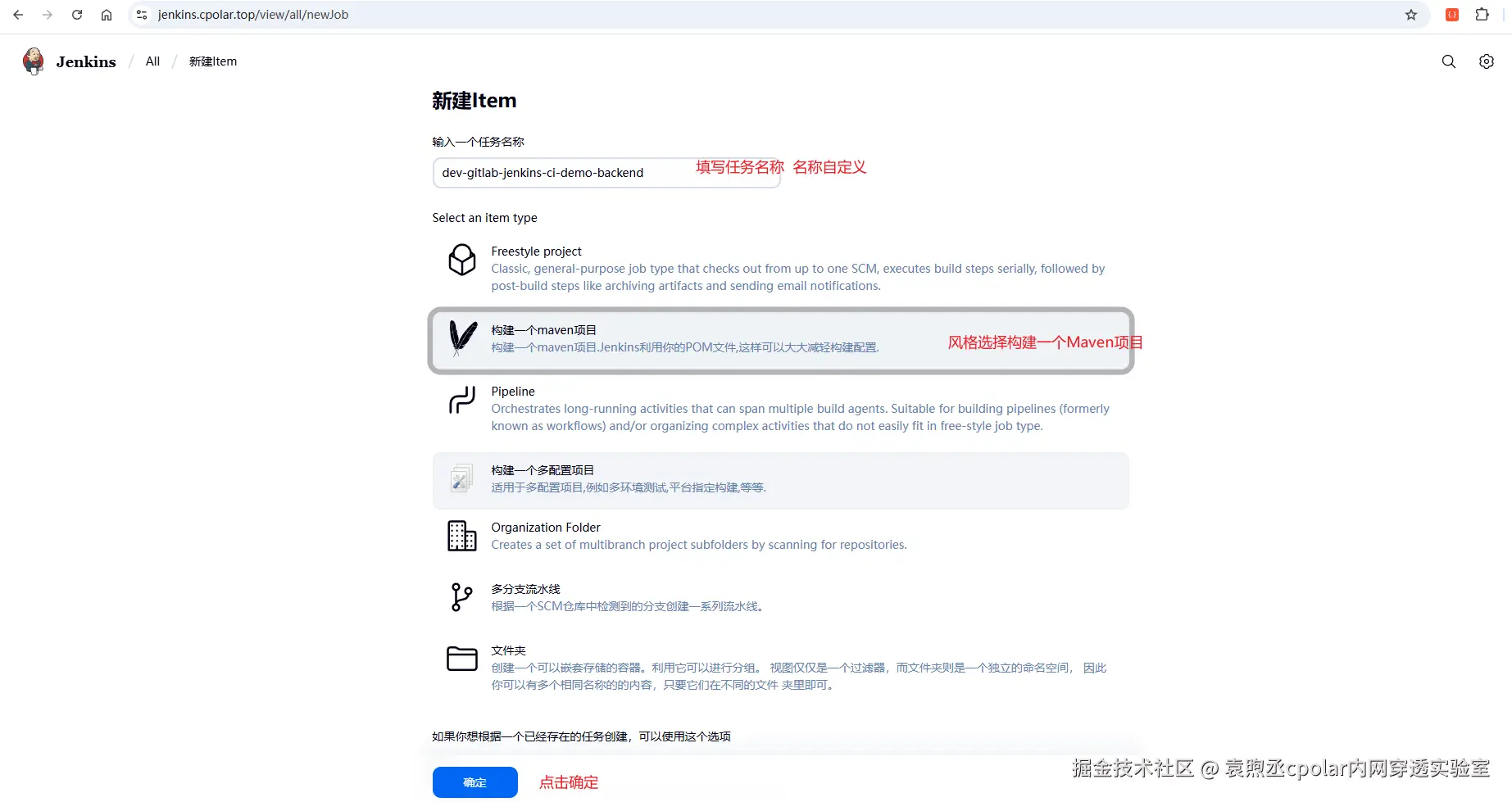Select the multibranch pipeline branch icon
Viewport: 1512px width, 802px height.
(x=462, y=597)
